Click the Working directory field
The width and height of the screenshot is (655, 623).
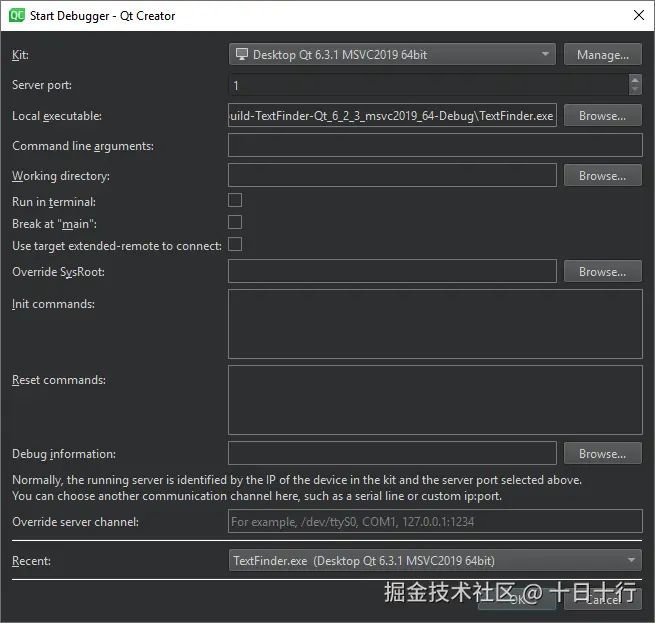coord(392,175)
